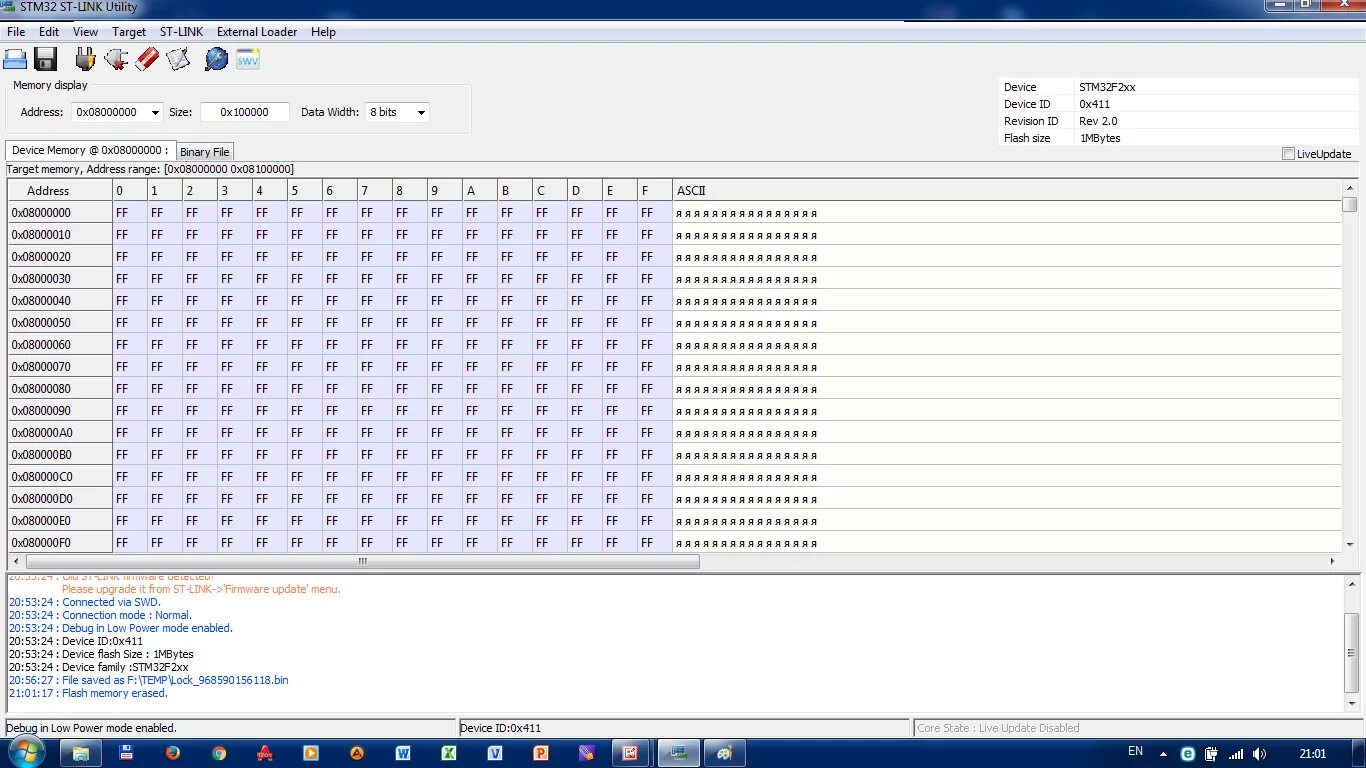Click the 'Flash memory erased.' log line
Image resolution: width=1366 pixels, height=768 pixels.
pos(88,693)
